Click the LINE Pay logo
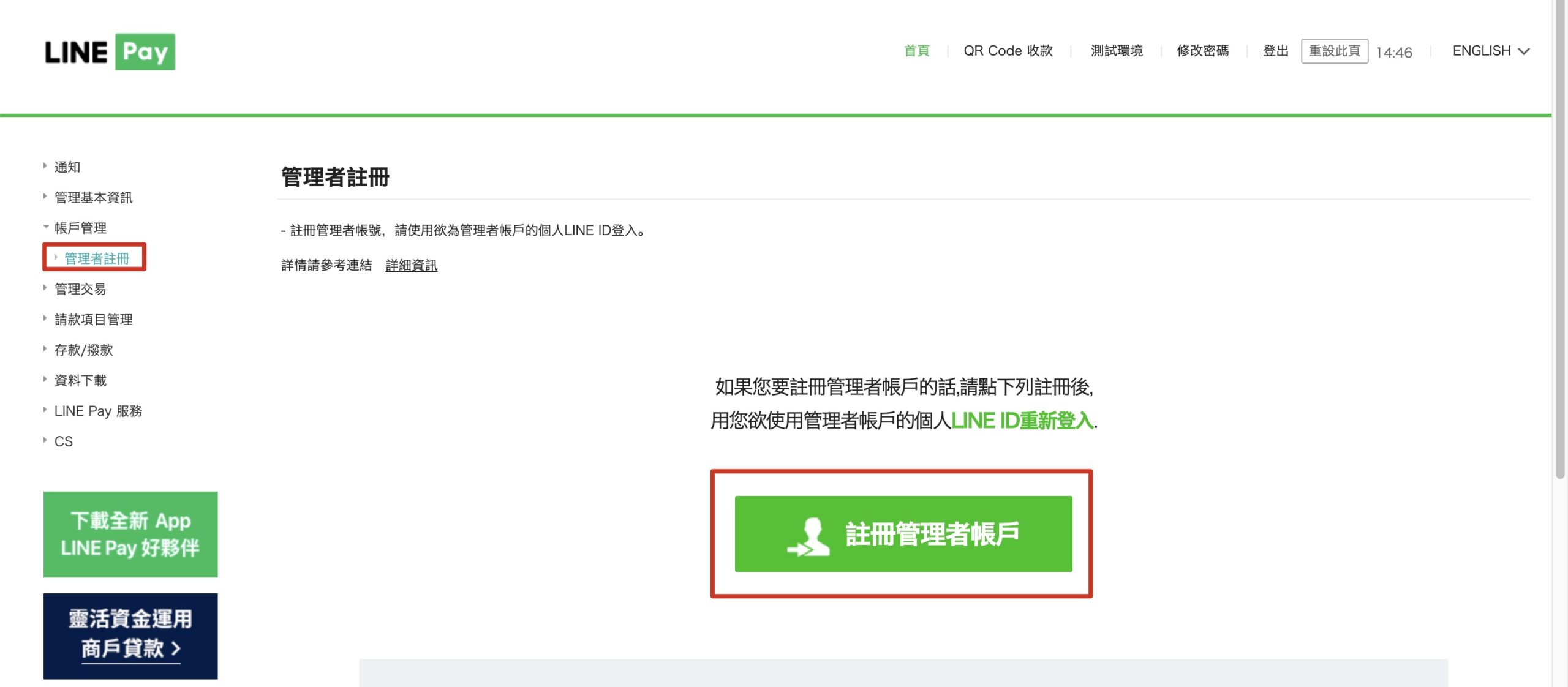Screen dimensions: 1568x687 coord(110,52)
